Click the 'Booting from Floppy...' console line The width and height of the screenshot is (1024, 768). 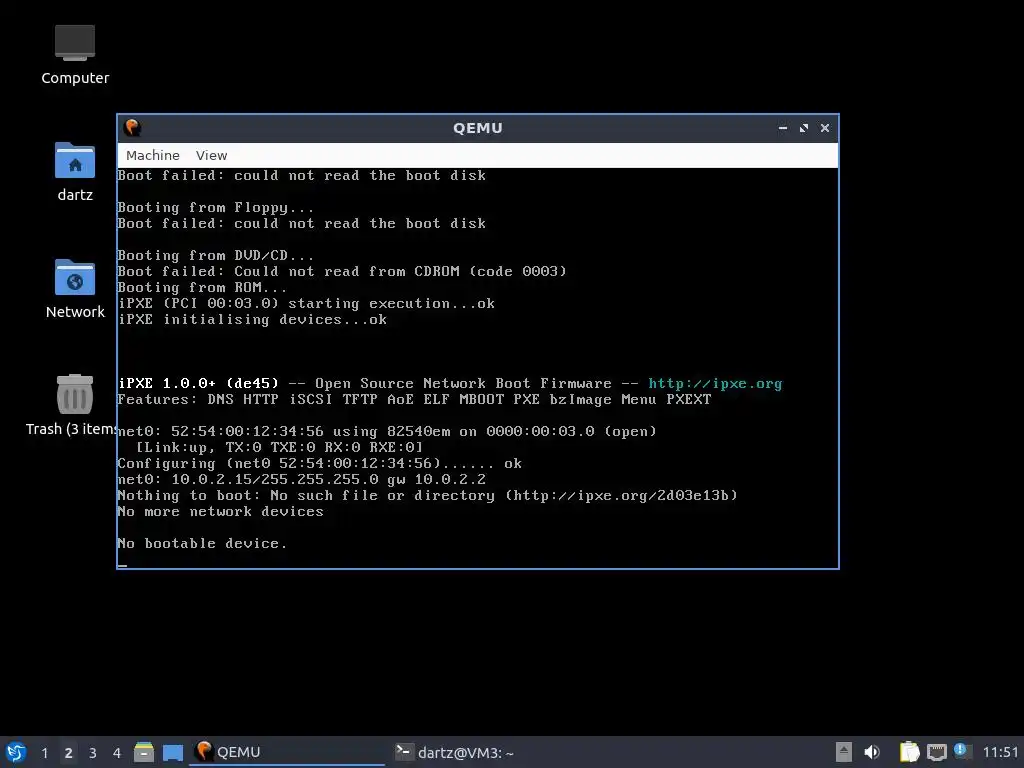(x=216, y=208)
